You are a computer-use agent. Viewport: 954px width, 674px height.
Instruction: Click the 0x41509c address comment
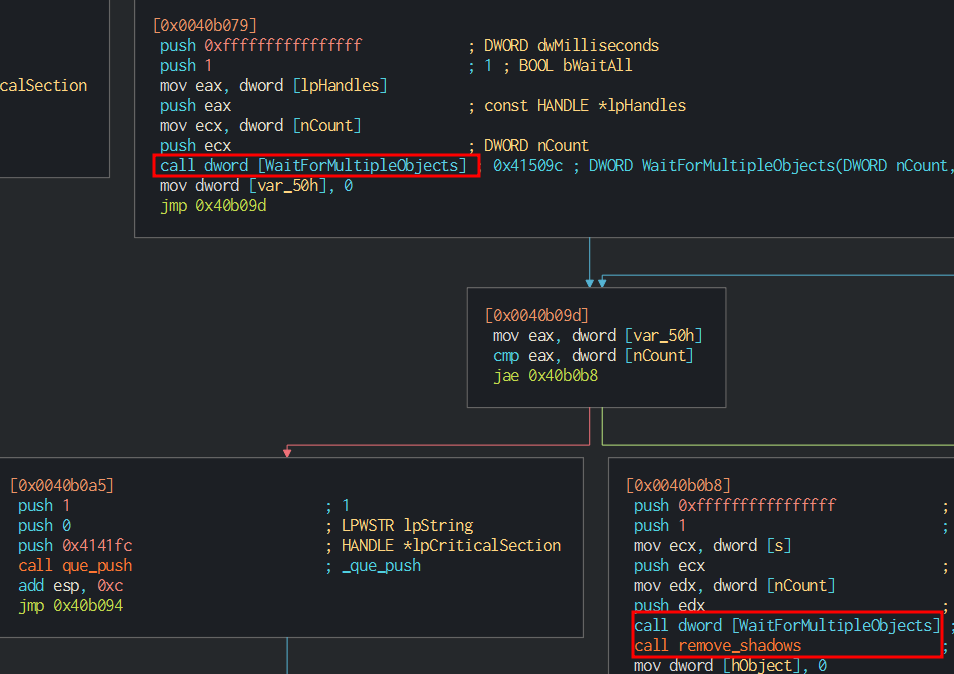point(529,165)
